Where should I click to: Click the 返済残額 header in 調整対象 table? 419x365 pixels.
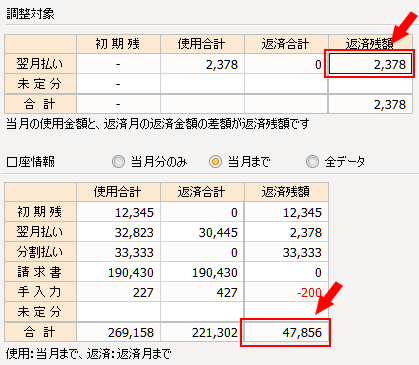tap(370, 44)
